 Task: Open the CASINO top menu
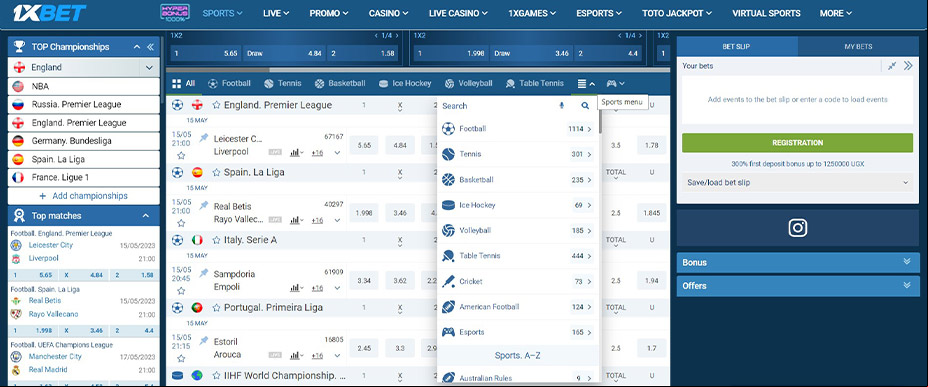click(x=388, y=13)
